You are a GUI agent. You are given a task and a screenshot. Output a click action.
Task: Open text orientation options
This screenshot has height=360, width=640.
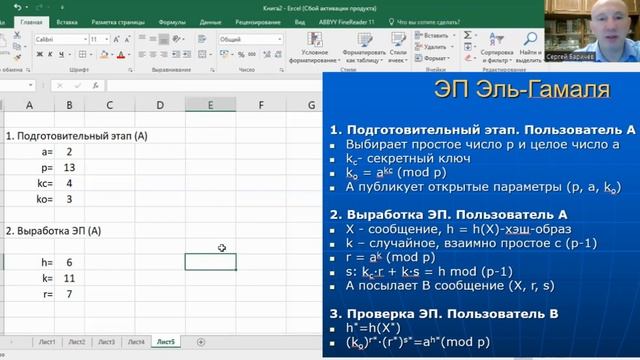[176, 39]
